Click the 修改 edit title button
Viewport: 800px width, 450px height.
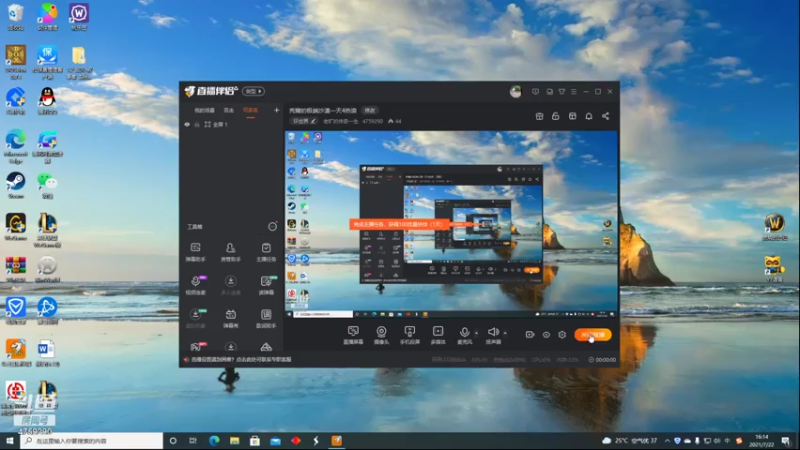pos(369,110)
